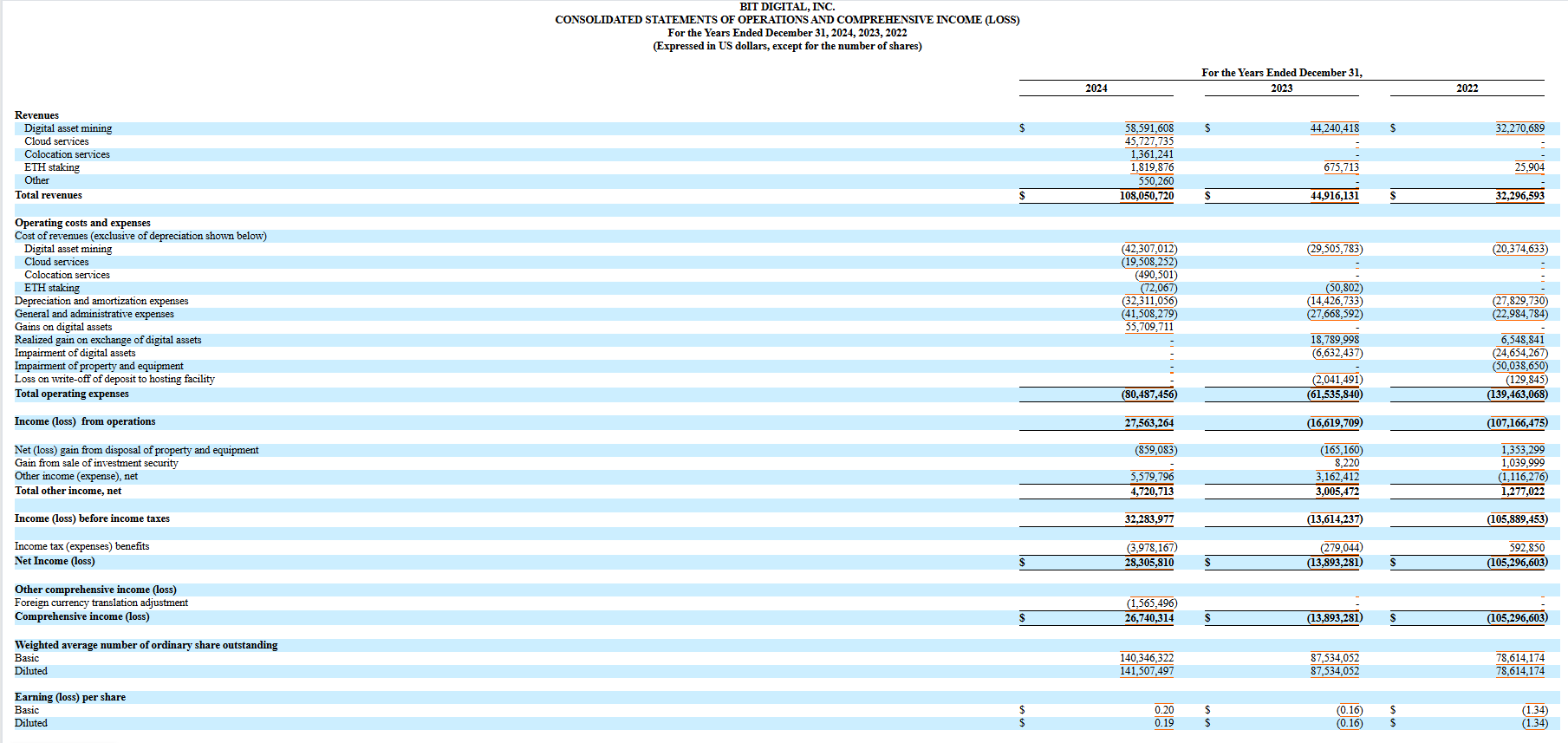1568x743 pixels.
Task: Click colocation services revenue value 1,361,241
Action: pyautogui.click(x=1152, y=154)
